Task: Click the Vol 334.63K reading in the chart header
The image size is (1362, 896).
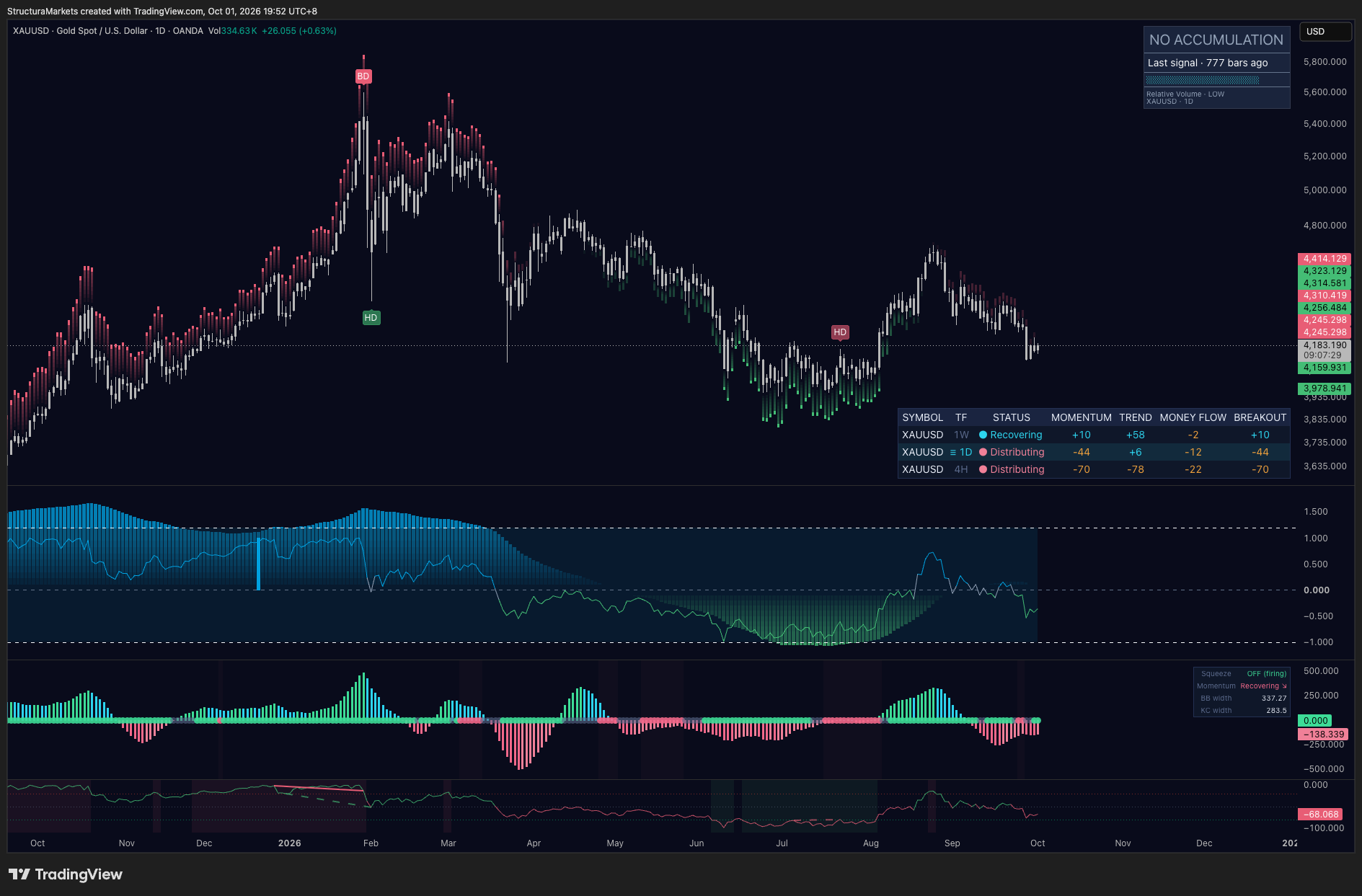Action: point(232,31)
